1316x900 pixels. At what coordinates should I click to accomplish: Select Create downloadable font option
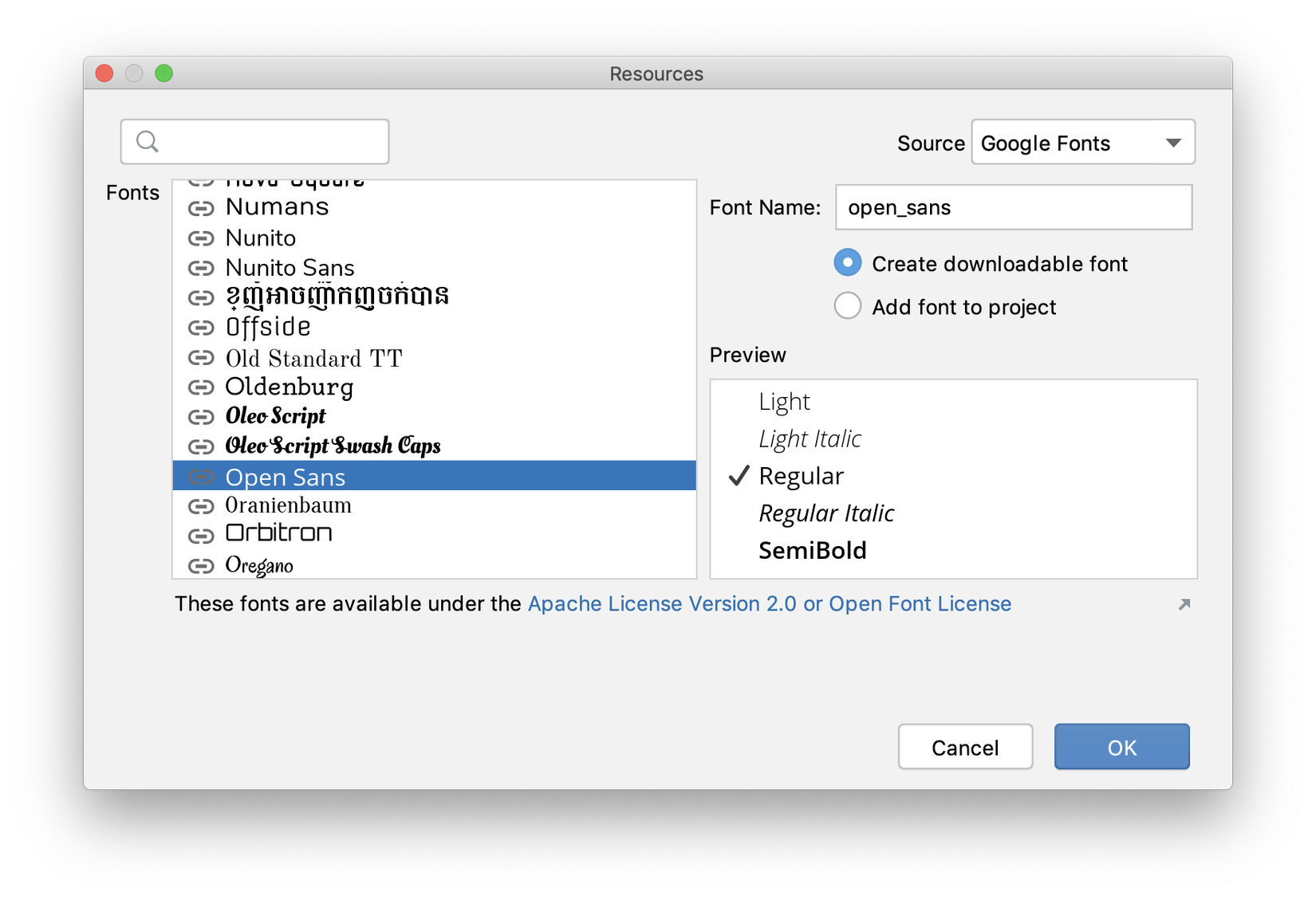point(848,263)
